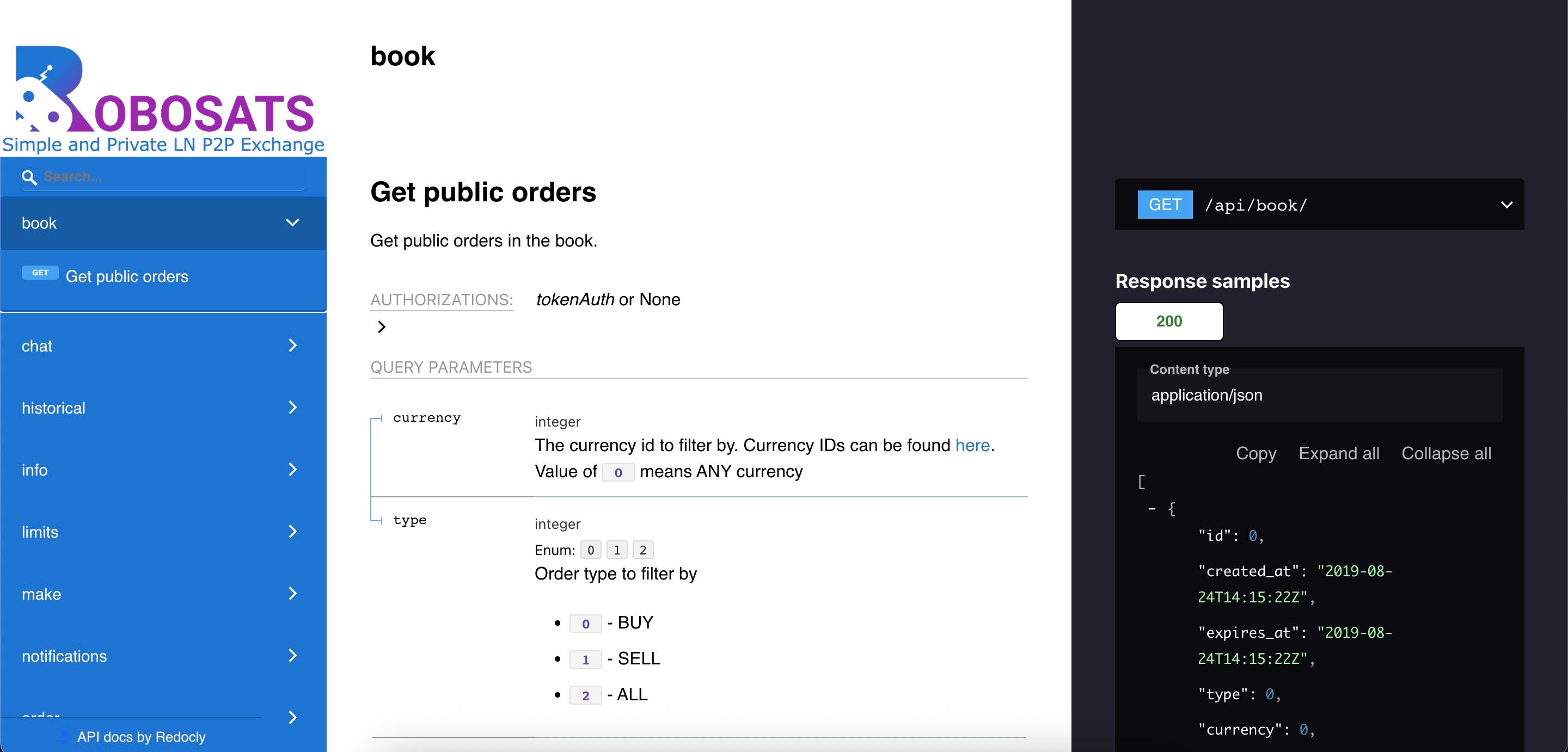Copy the response sample JSON
Screen dimensions: 1568x752
click(x=1255, y=453)
